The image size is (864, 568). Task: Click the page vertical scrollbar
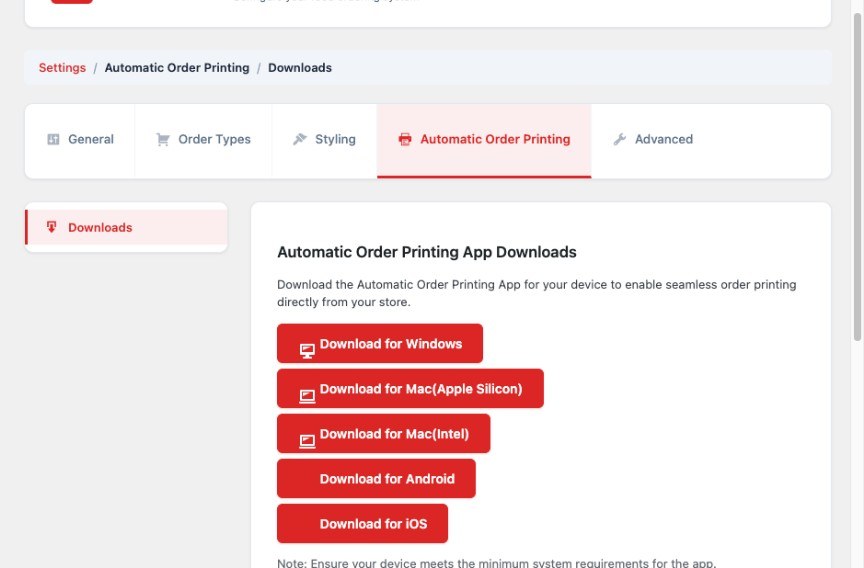pos(857,176)
